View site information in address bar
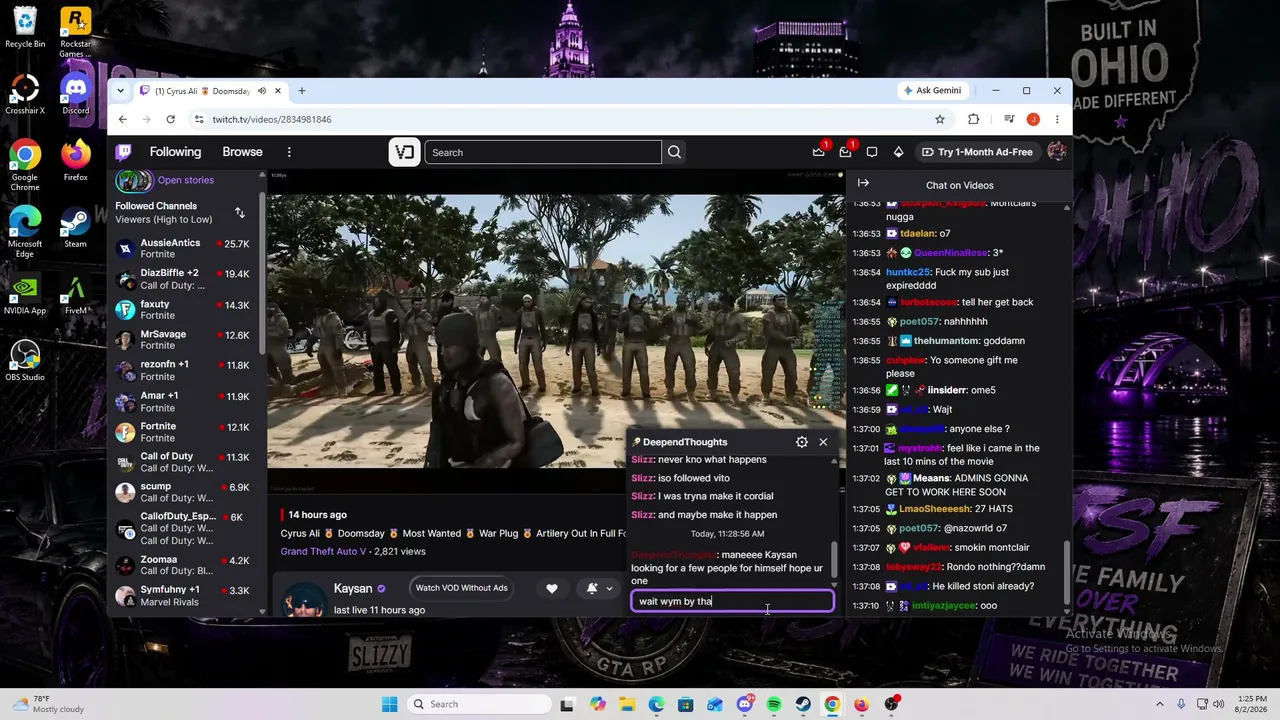Viewport: 1280px width, 720px height. pos(199,119)
